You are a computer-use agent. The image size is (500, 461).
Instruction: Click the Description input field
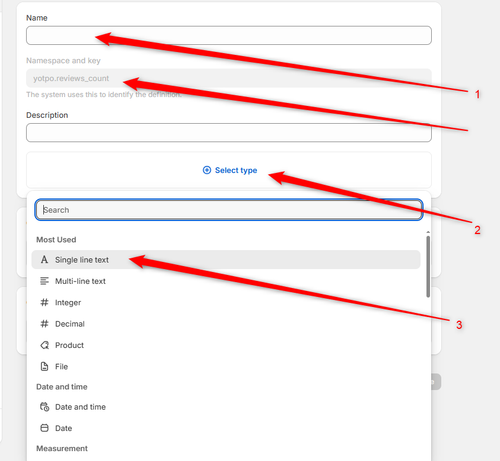(229, 133)
